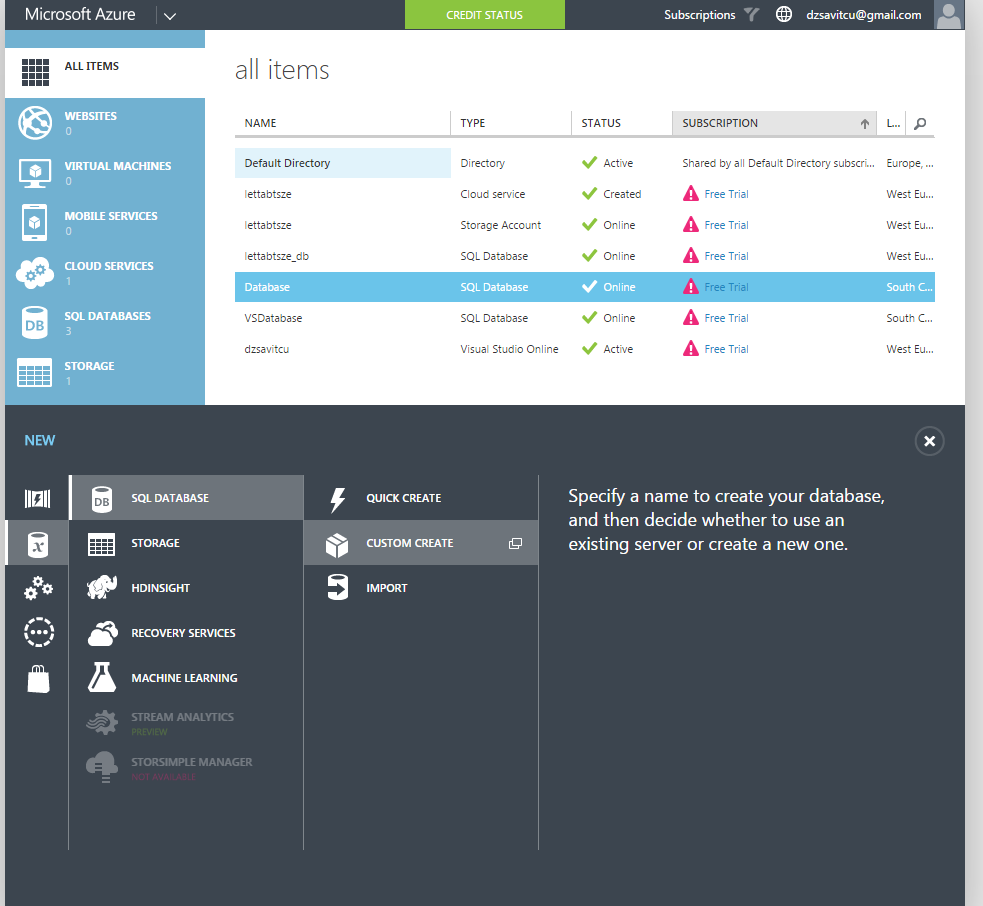Choose SQL Database in New menu

pos(186,498)
